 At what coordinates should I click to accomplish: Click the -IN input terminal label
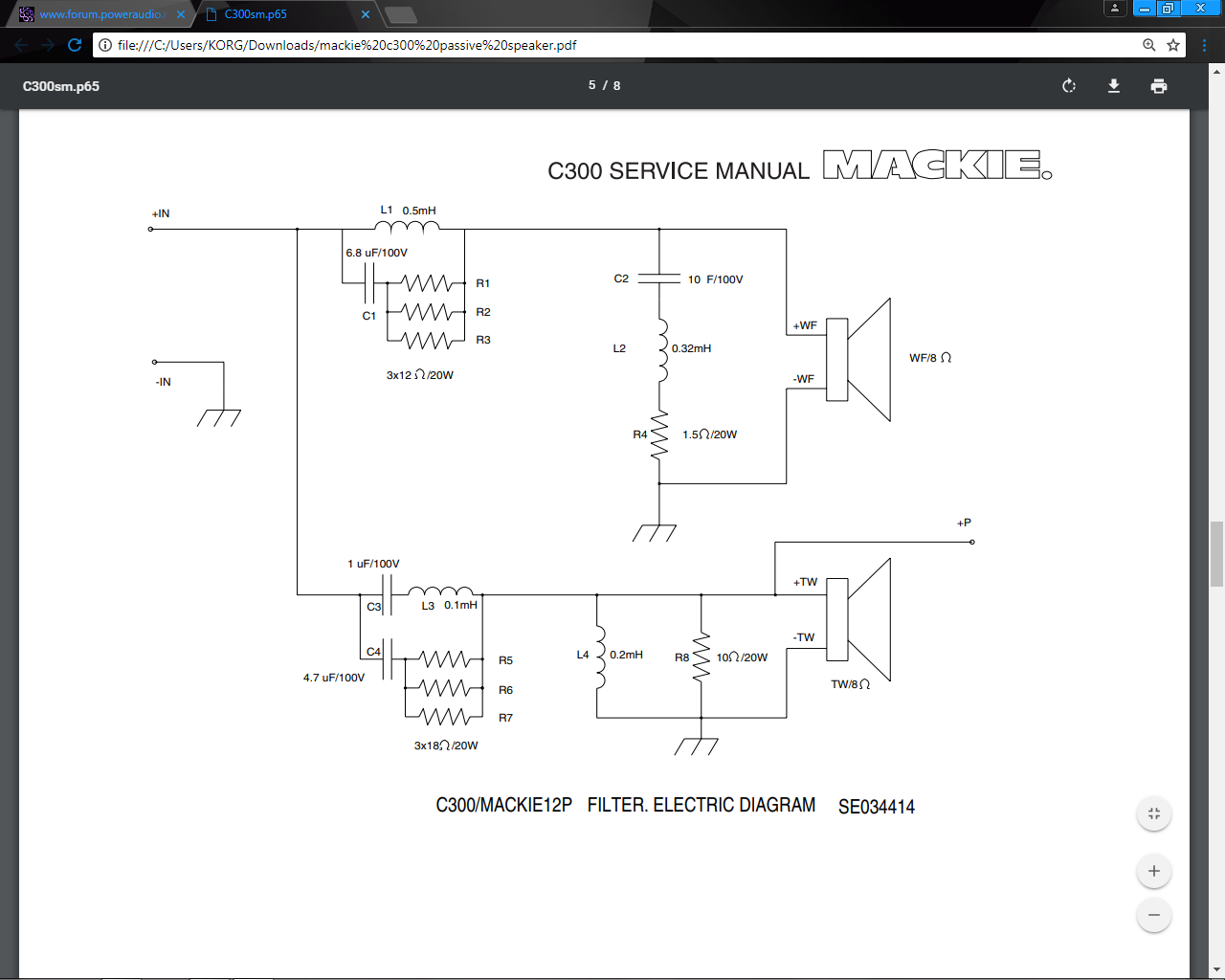pyautogui.click(x=164, y=382)
